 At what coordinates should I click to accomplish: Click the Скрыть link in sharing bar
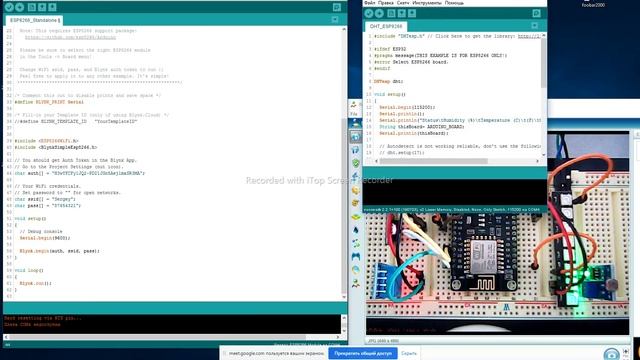(409, 353)
